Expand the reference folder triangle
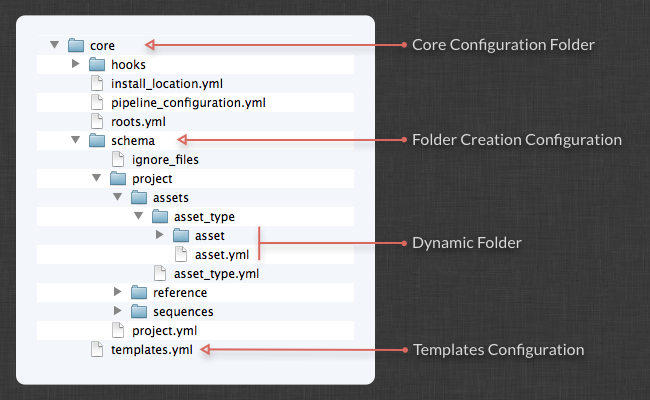 [118, 292]
